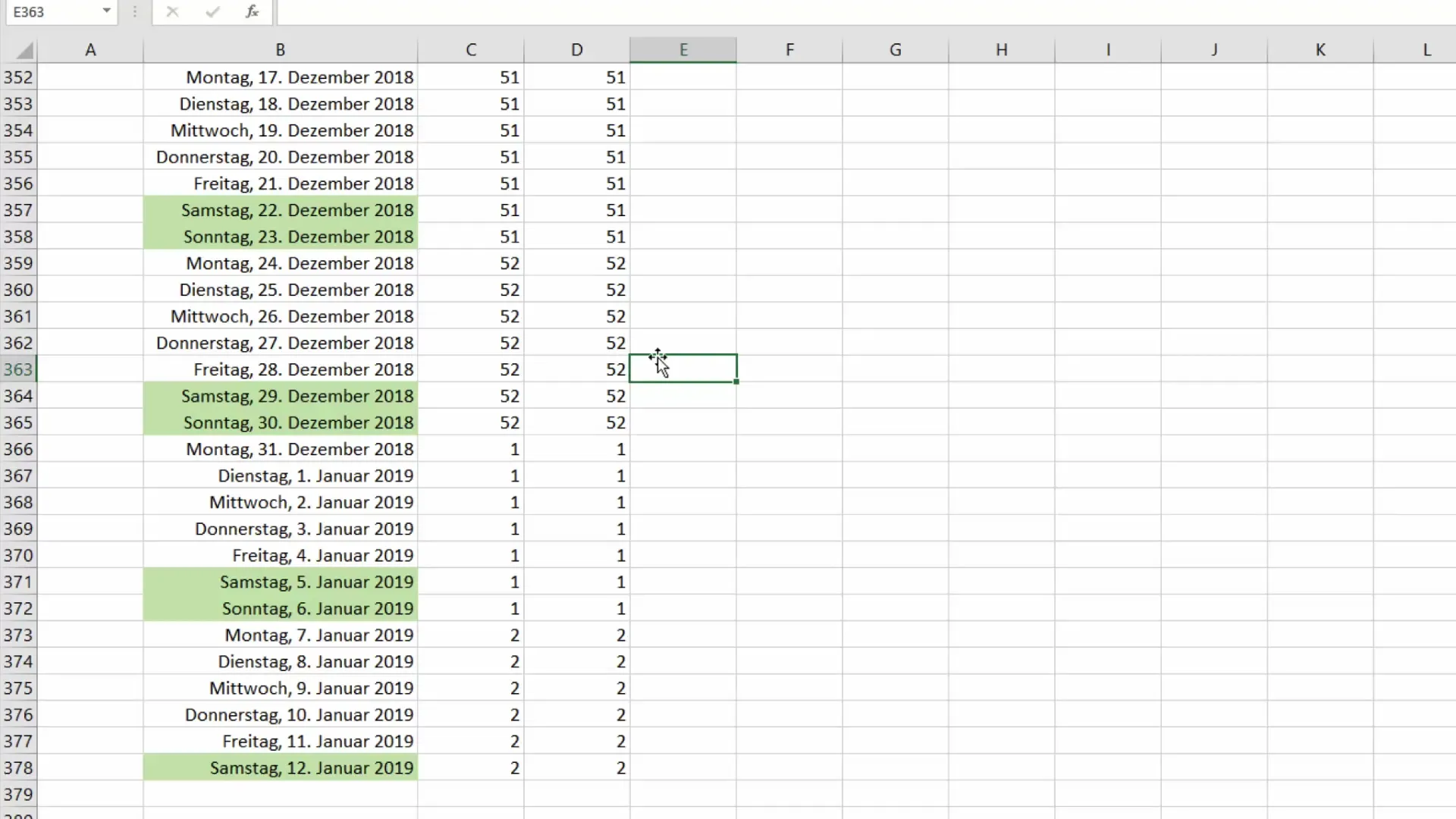Screen dimensions: 1456x819
Task: Click column C value in row 359
Action: coord(471,263)
